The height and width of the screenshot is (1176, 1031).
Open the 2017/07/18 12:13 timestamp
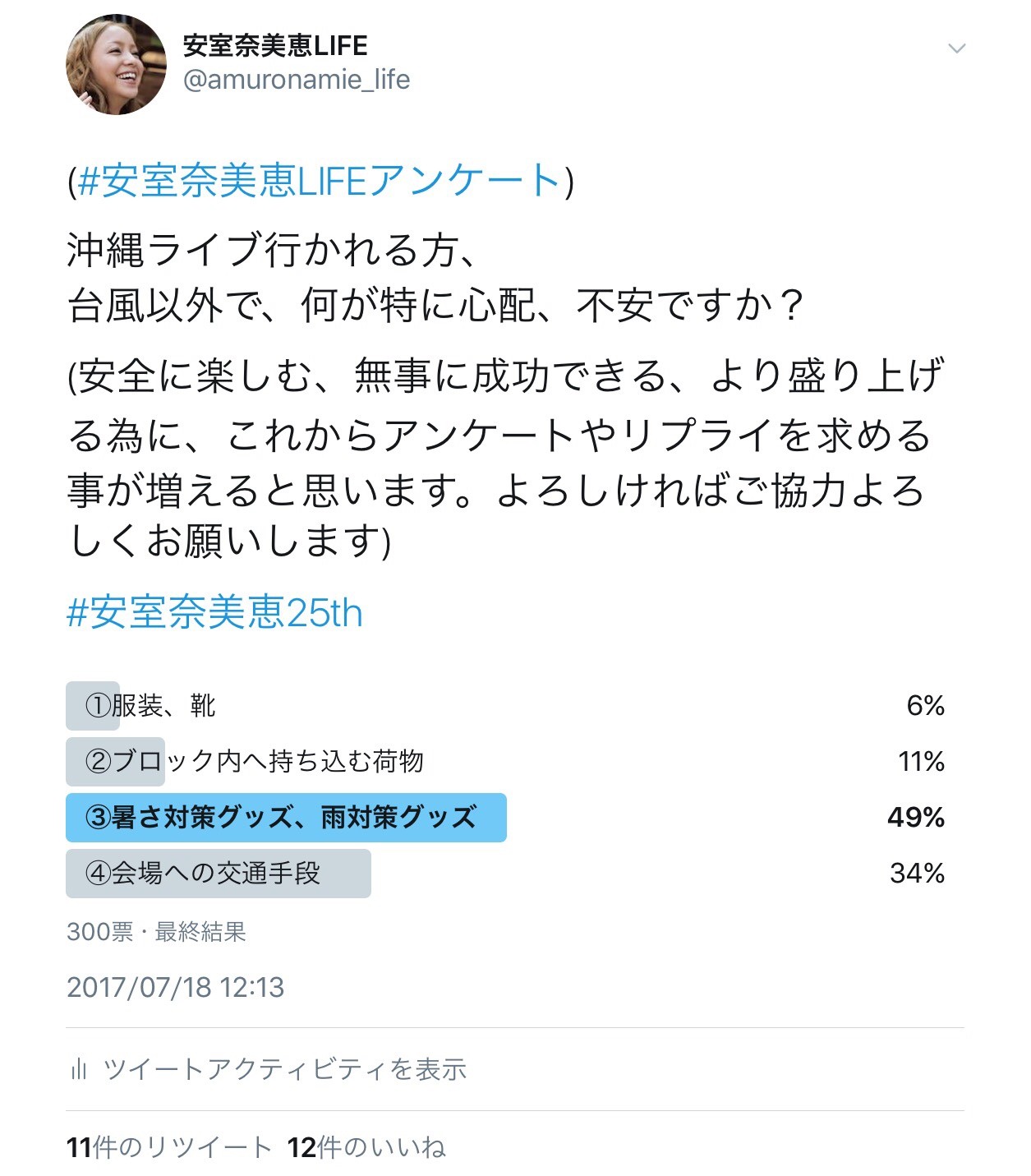(x=176, y=987)
